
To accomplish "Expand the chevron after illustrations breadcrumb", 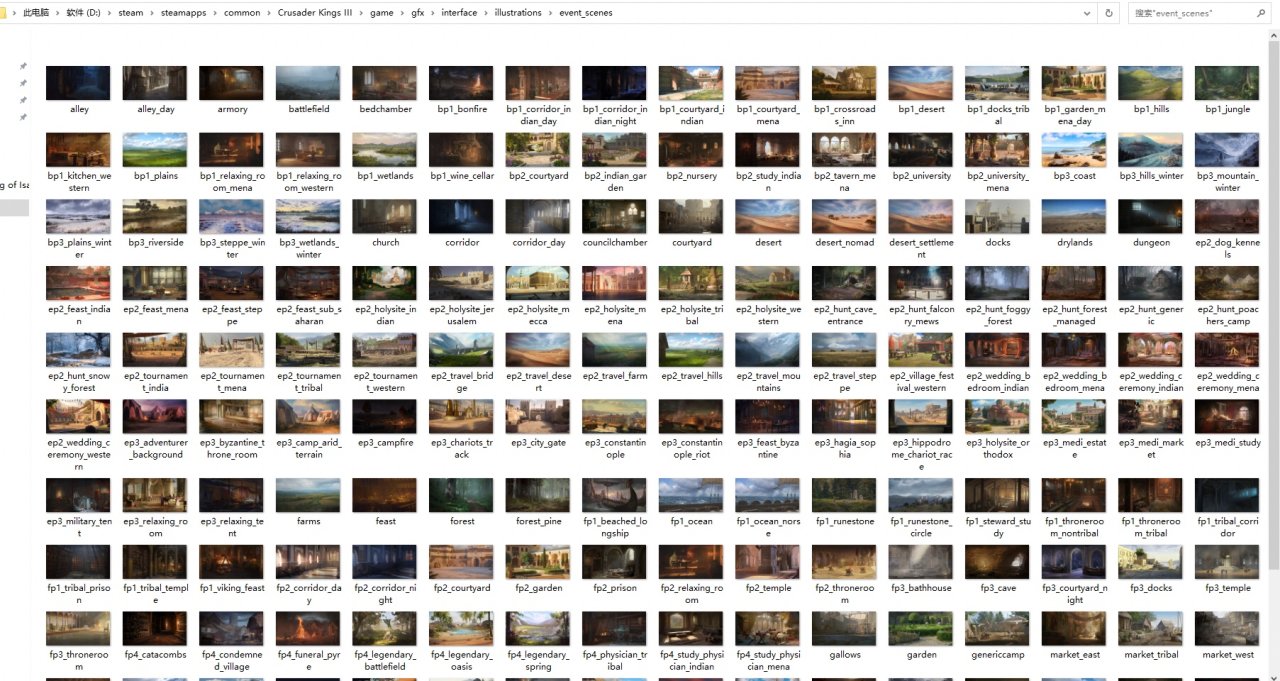I will (550, 13).
